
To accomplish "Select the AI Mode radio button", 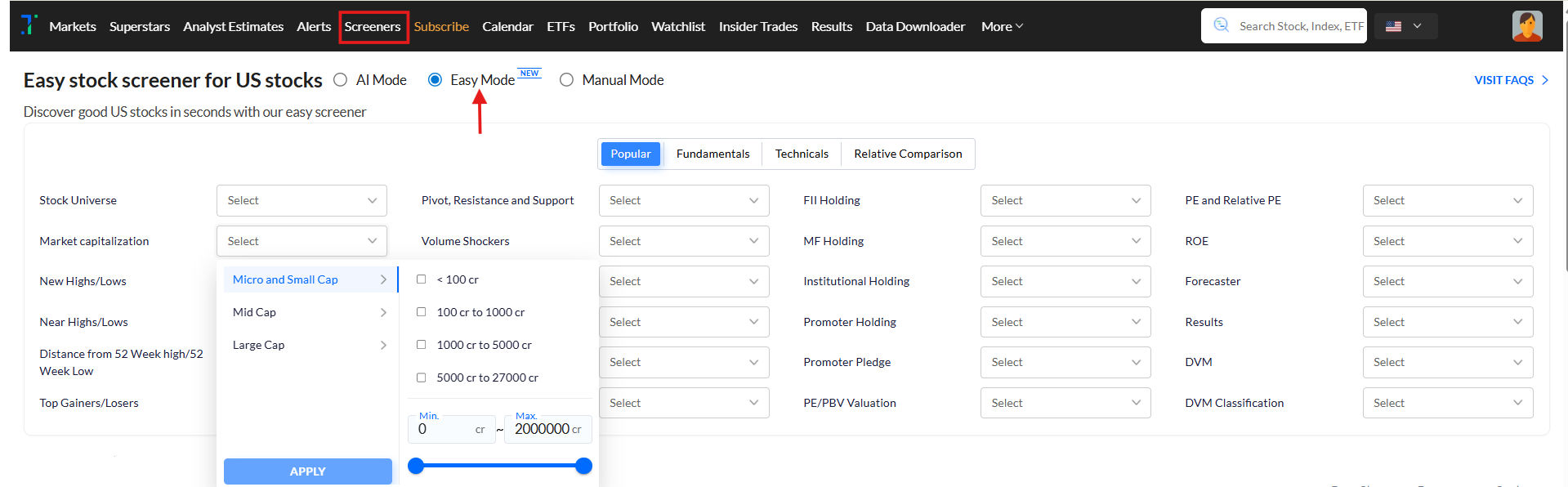I will [x=341, y=80].
